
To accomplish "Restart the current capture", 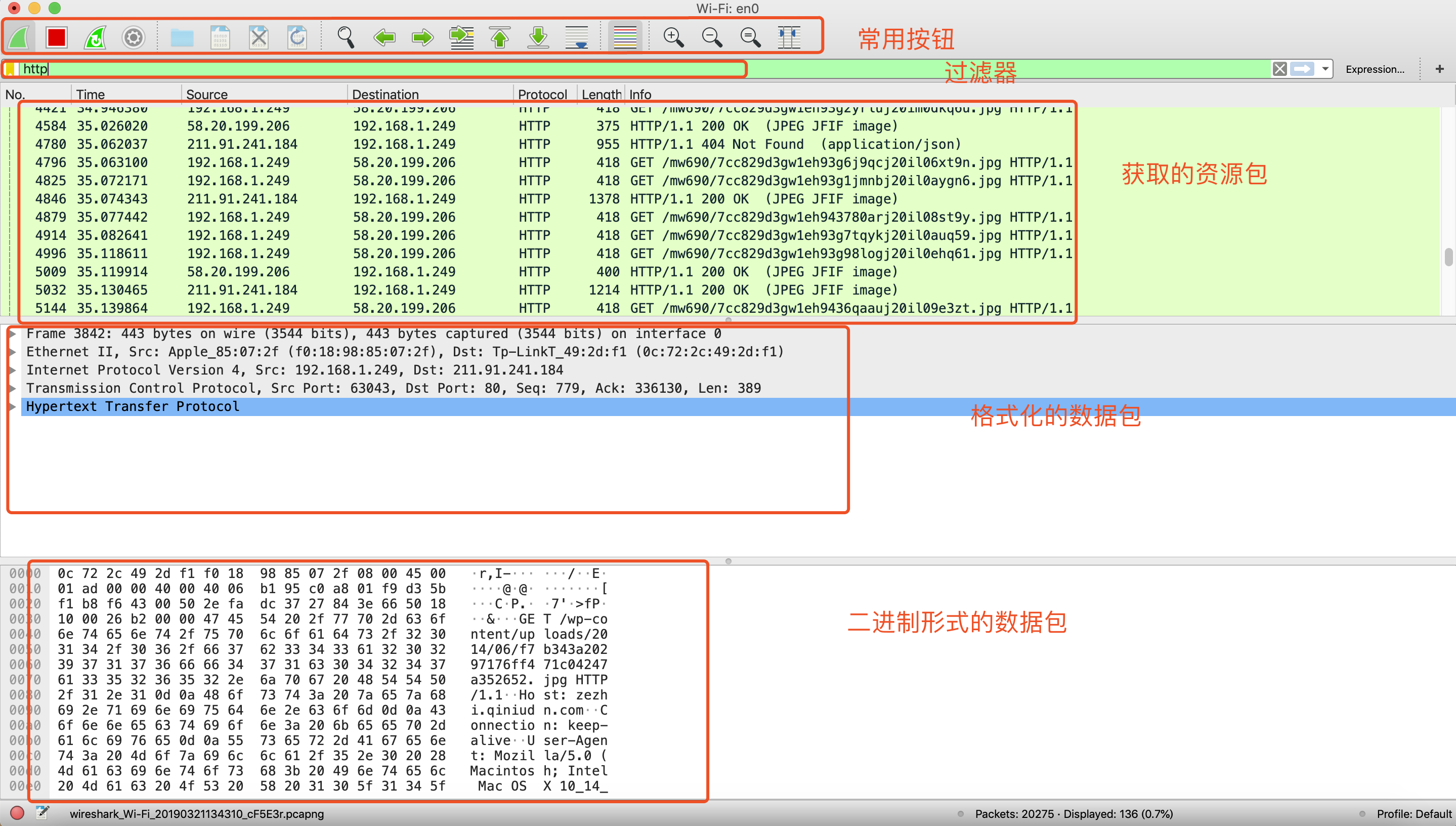I will tap(95, 37).
